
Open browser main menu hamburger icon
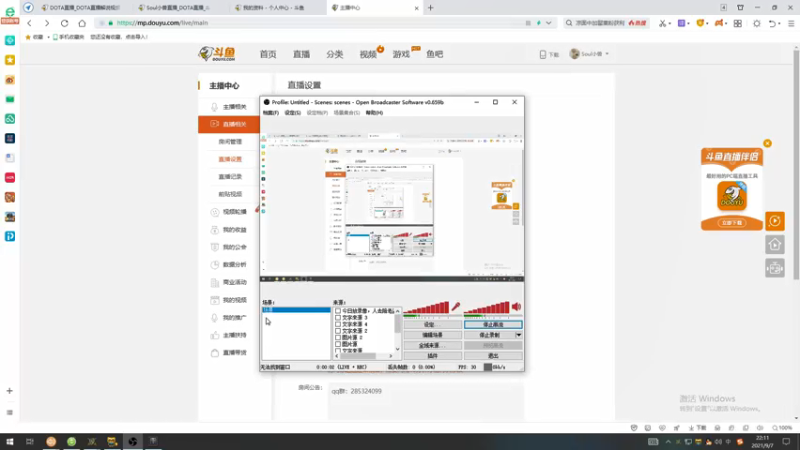(791, 23)
